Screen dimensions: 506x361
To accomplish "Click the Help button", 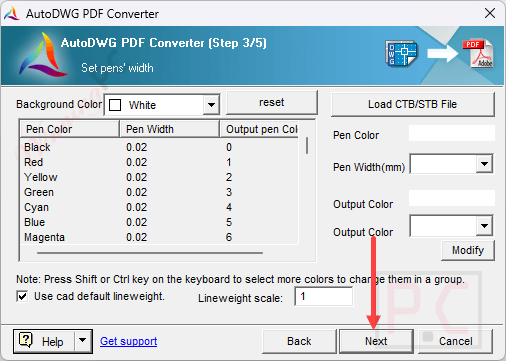I will click(53, 341).
